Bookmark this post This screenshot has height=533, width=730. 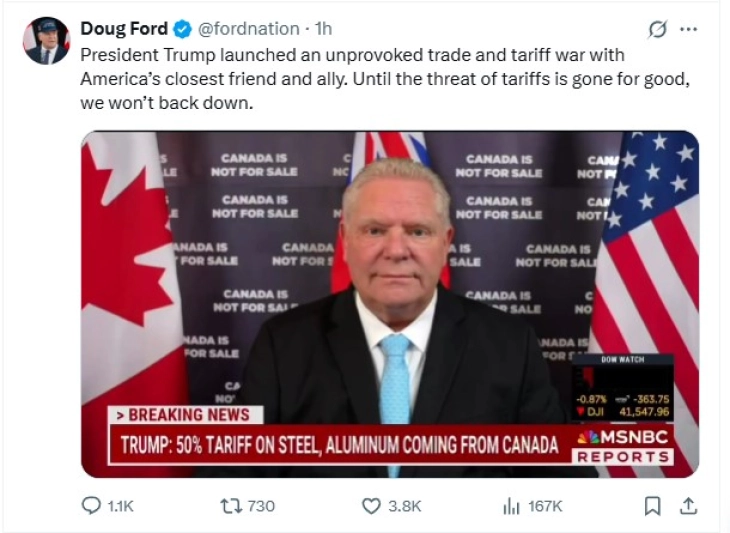[x=652, y=506]
